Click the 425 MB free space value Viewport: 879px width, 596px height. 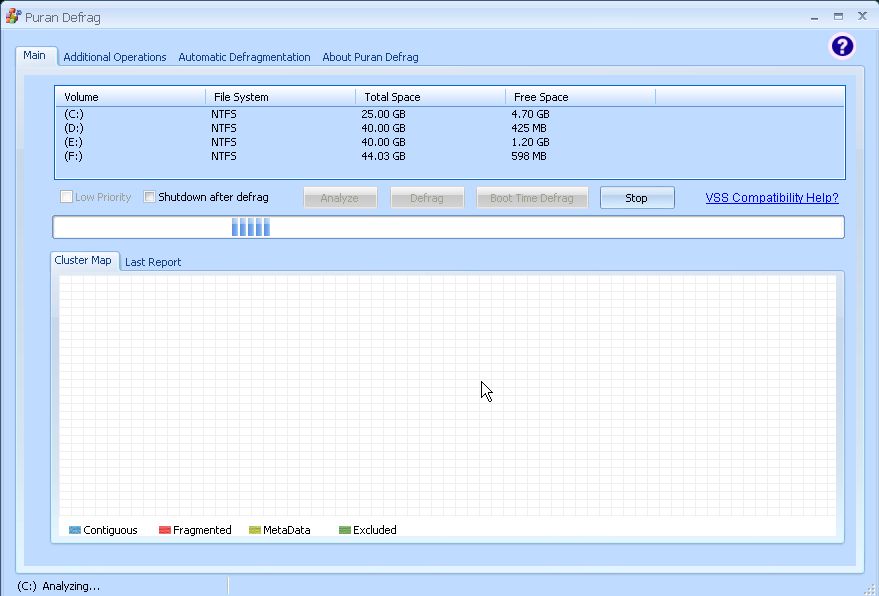(x=529, y=128)
